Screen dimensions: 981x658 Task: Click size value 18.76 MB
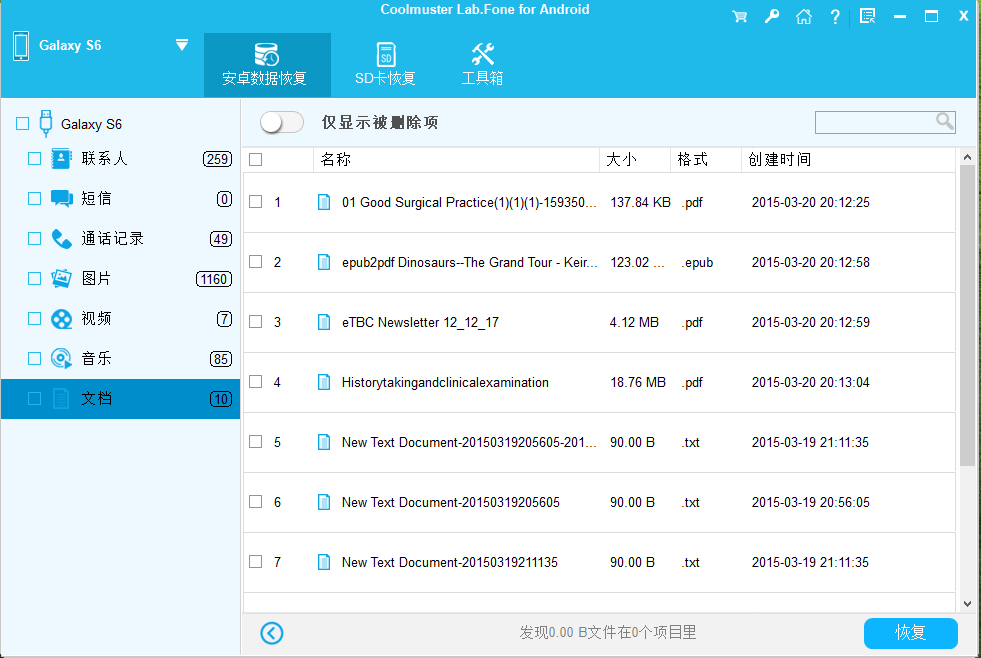click(638, 382)
